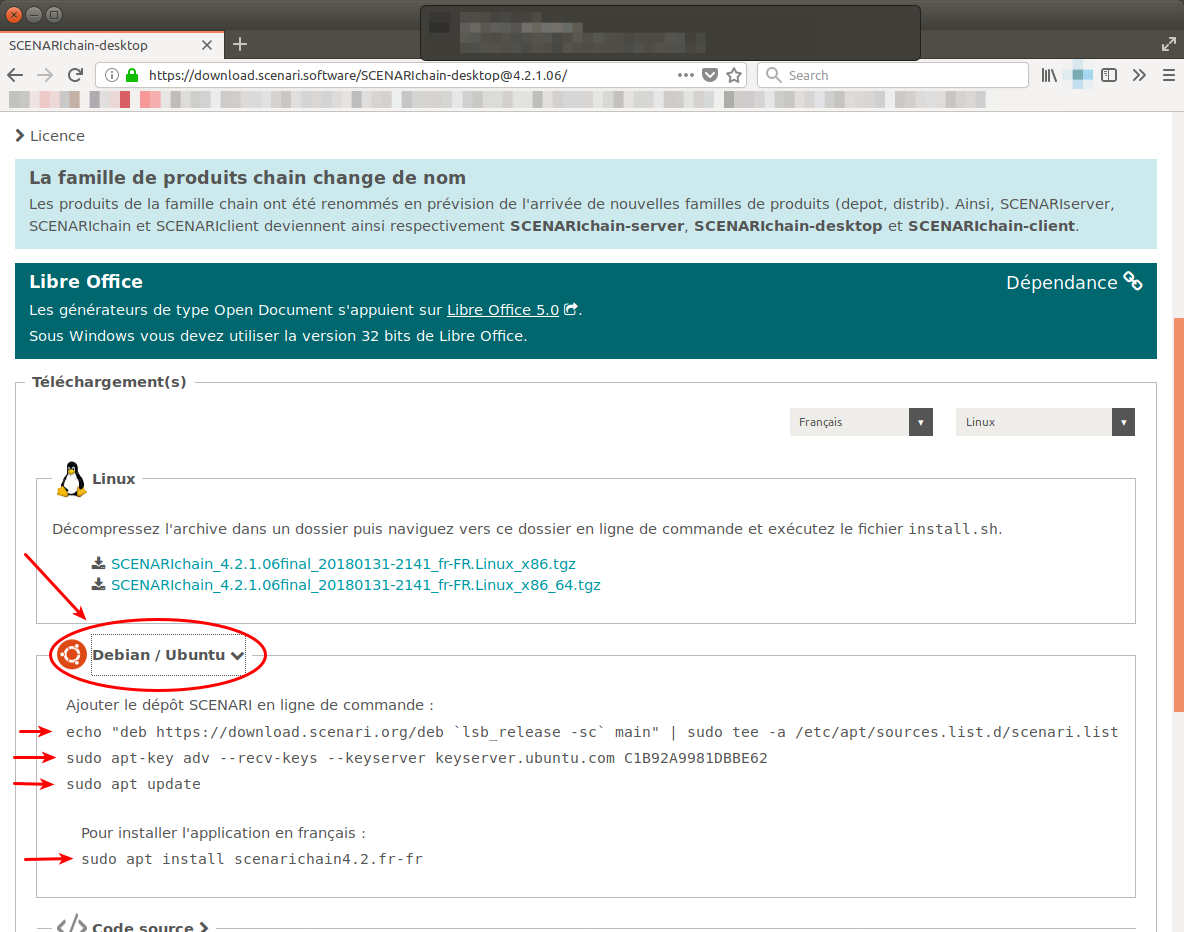This screenshot has height=932, width=1184.
Task: Click the fullscreen arrows icon top right
Action: 1169,45
